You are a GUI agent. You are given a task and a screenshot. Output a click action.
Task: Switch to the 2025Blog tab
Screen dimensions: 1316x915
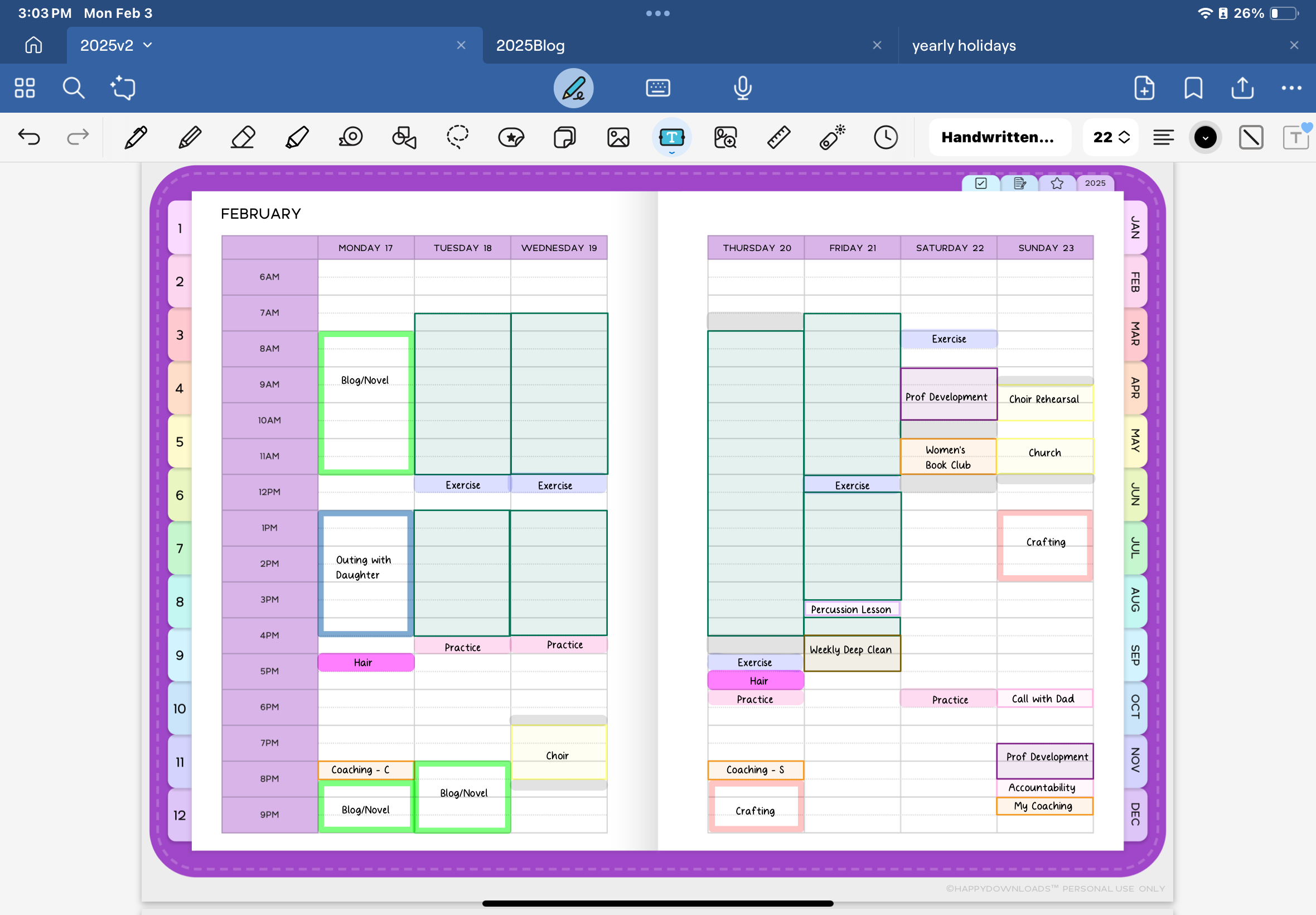530,45
